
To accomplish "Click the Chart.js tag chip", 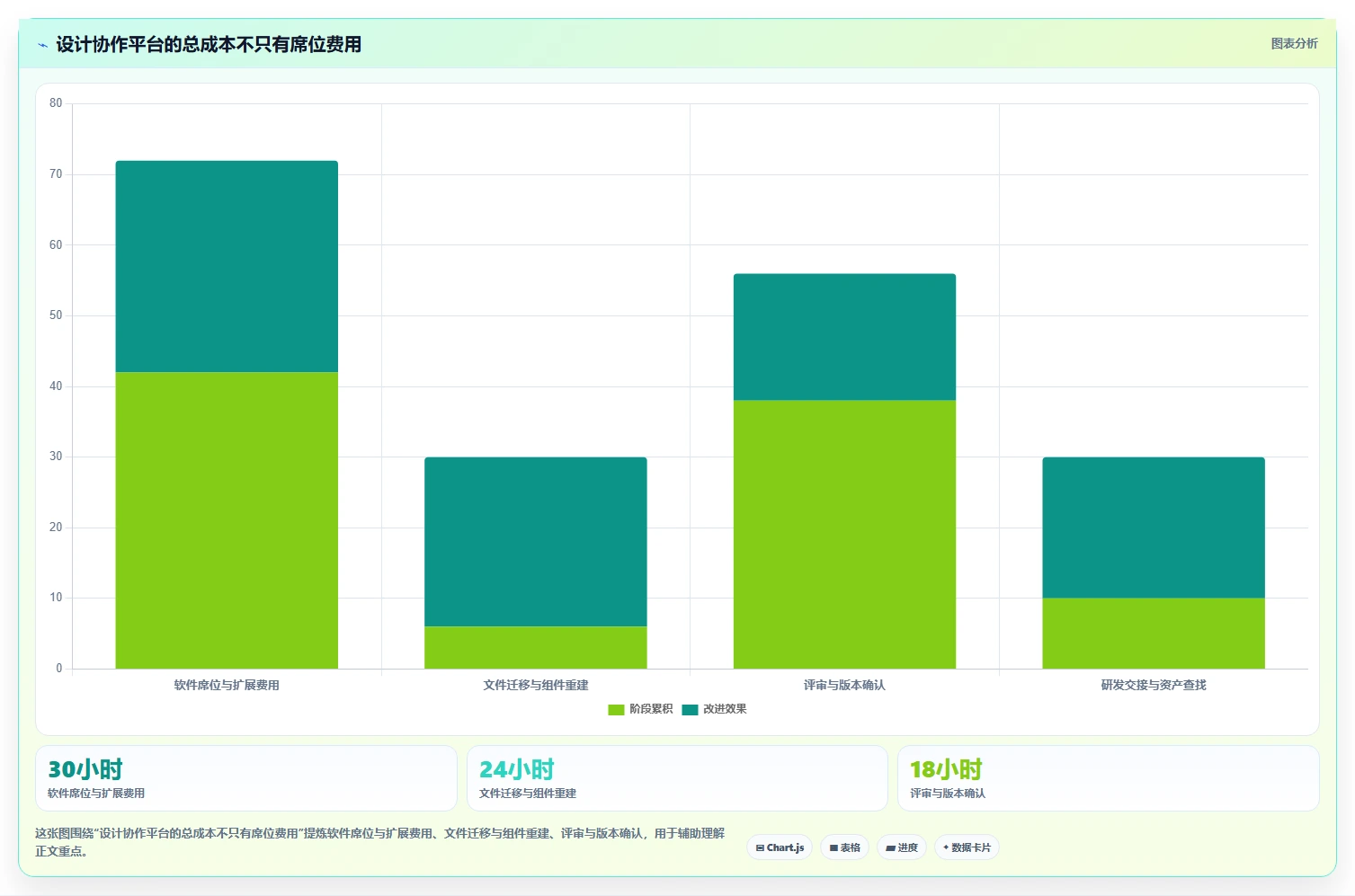I will coord(780,847).
